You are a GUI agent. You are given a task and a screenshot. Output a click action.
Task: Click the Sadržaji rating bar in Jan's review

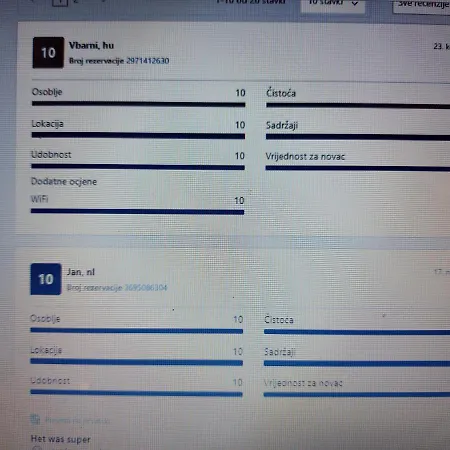click(357, 363)
